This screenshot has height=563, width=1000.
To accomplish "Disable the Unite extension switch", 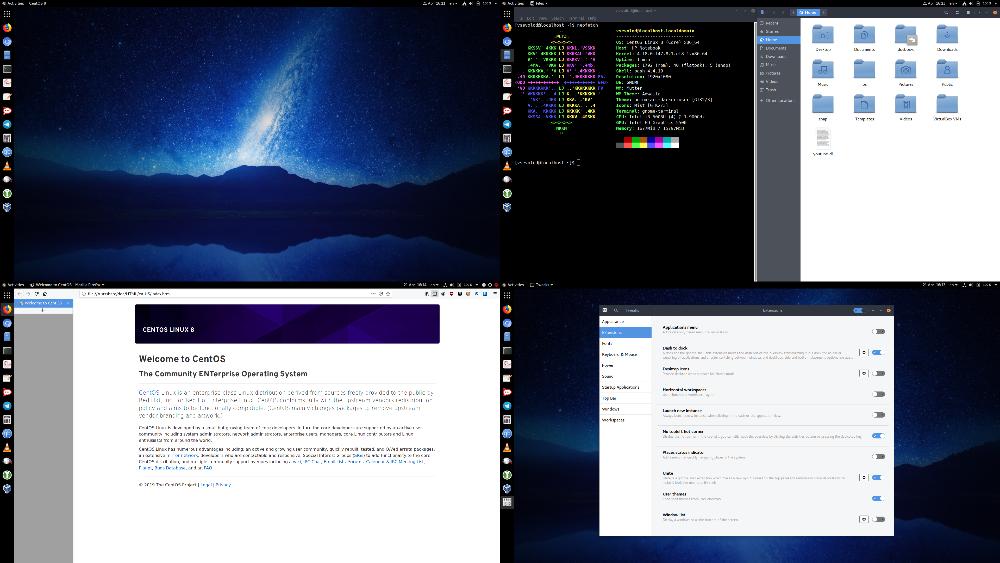I will coord(878,478).
